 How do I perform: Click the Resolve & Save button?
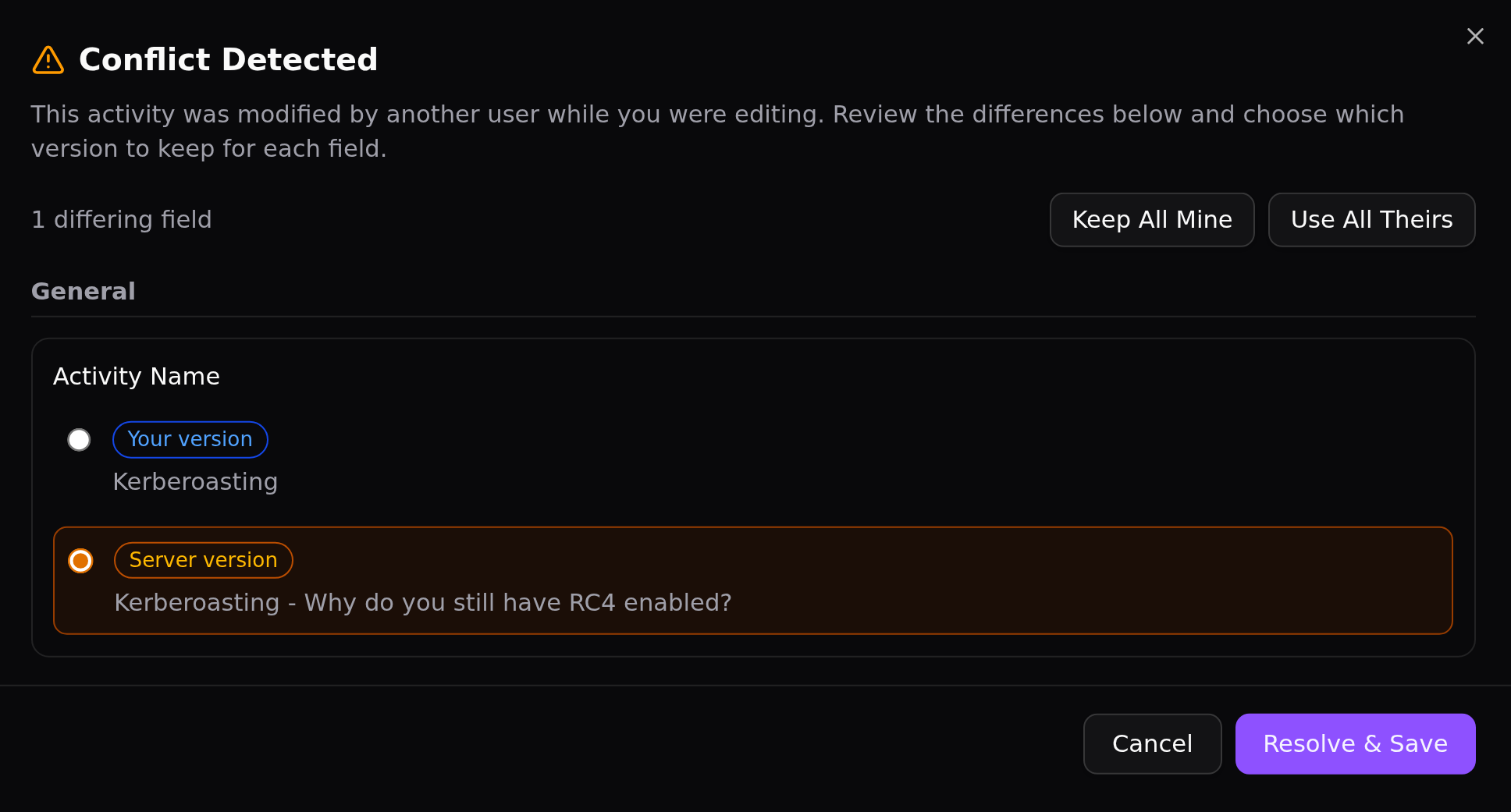click(x=1355, y=744)
